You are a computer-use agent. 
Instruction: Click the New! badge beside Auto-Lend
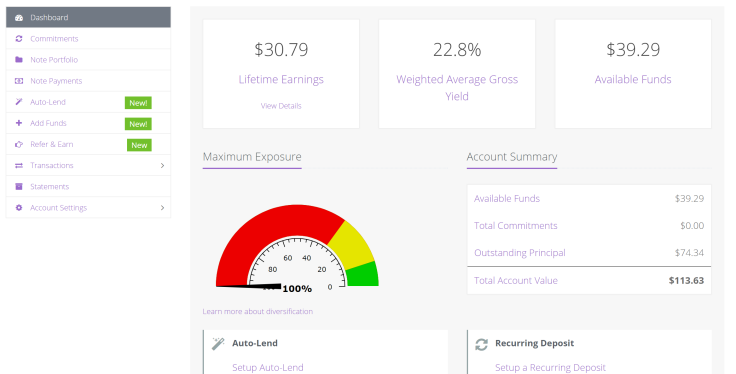(x=138, y=103)
